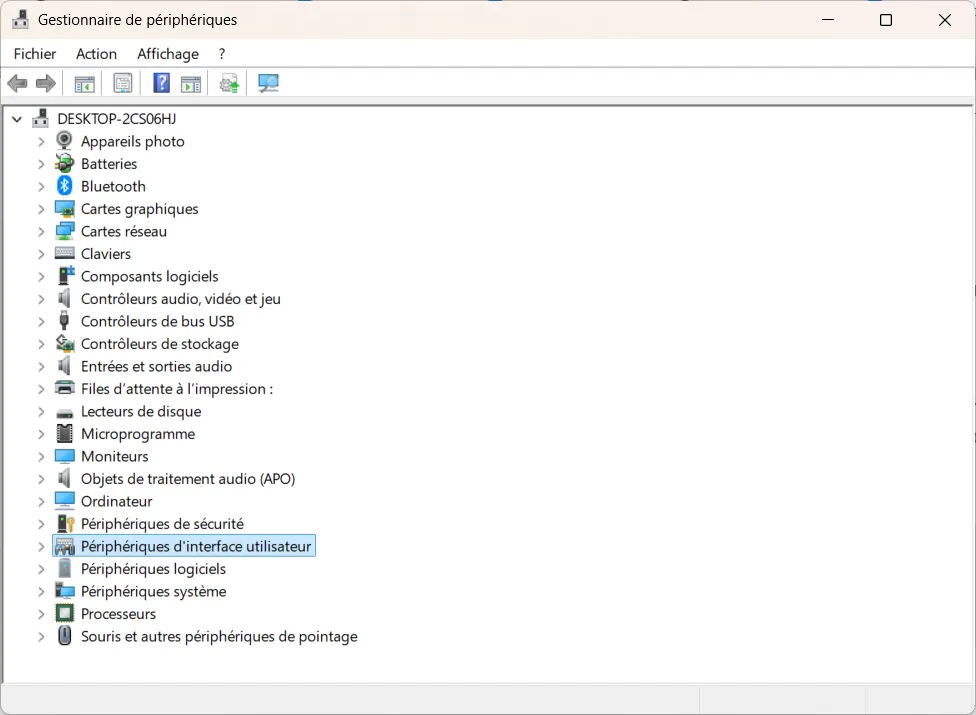The height and width of the screenshot is (715, 976).
Task: Select the Périphériques de sécurité label
Action: (x=162, y=523)
